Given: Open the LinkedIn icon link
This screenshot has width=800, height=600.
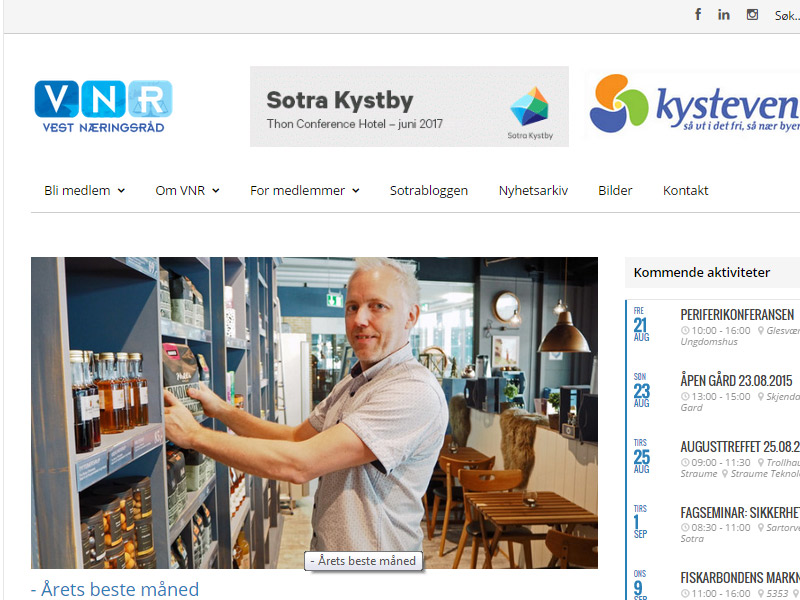Looking at the screenshot, I should pyautogui.click(x=723, y=14).
